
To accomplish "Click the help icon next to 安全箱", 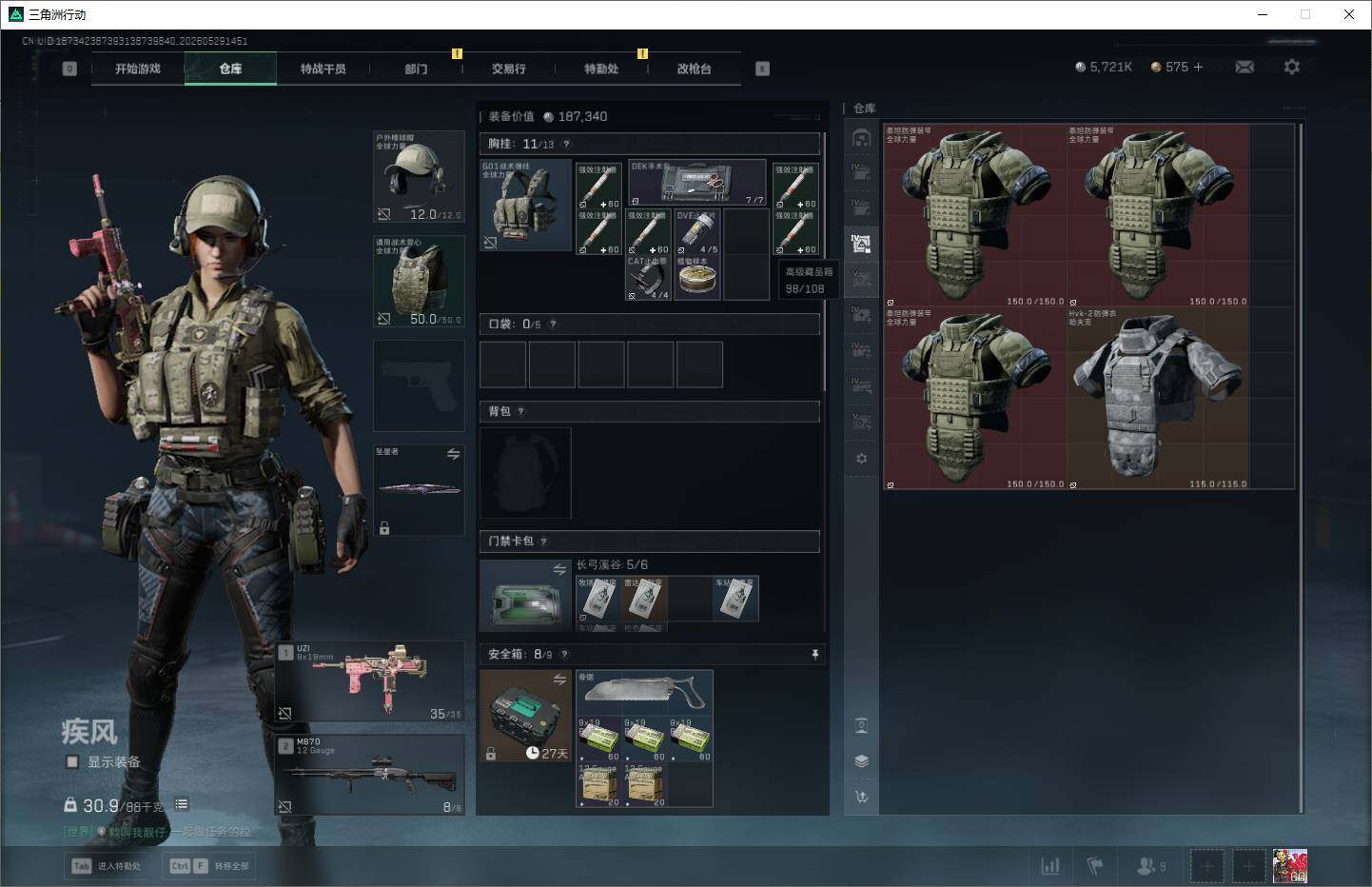I will click(x=564, y=654).
